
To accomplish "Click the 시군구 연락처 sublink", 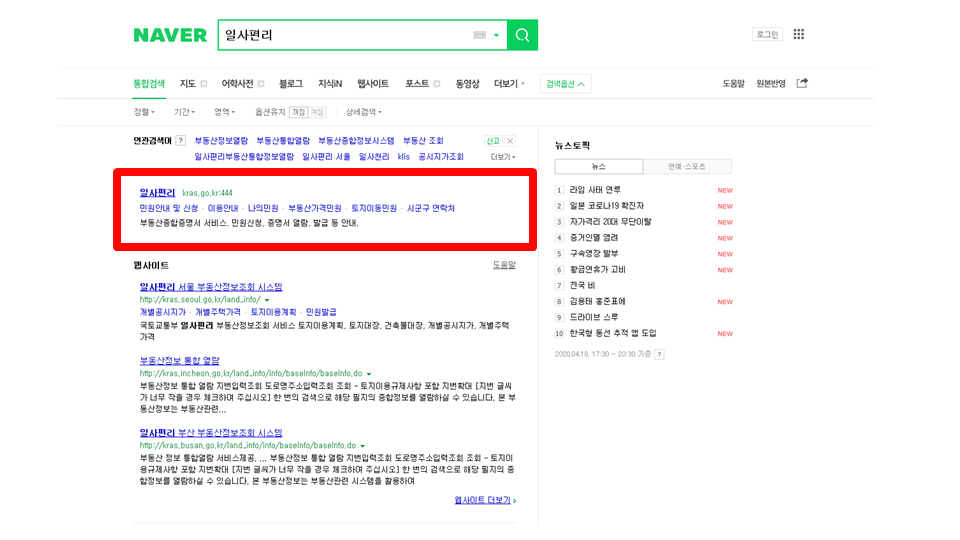I will coord(431,208).
